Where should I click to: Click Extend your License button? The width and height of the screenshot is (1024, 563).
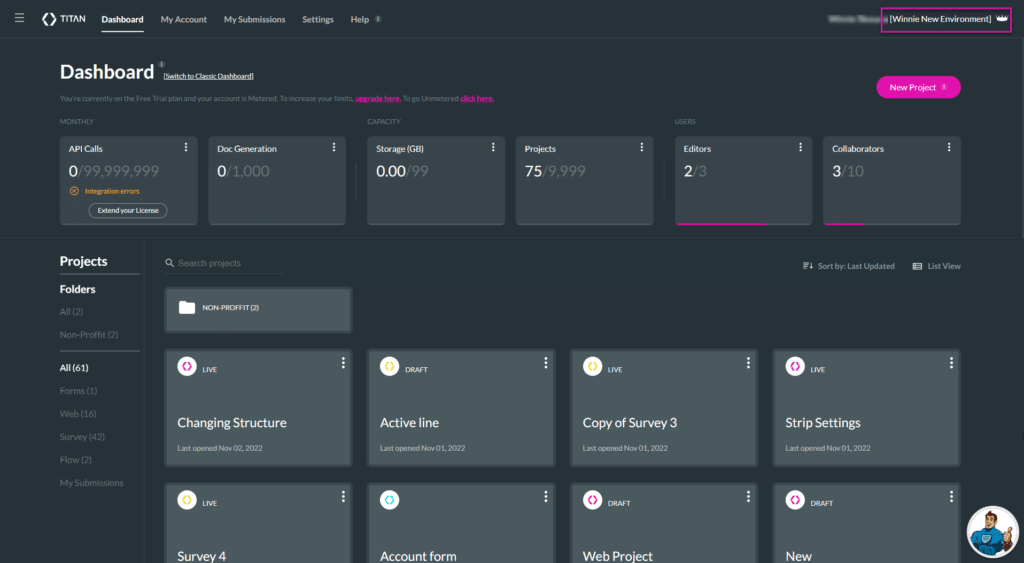pos(128,210)
